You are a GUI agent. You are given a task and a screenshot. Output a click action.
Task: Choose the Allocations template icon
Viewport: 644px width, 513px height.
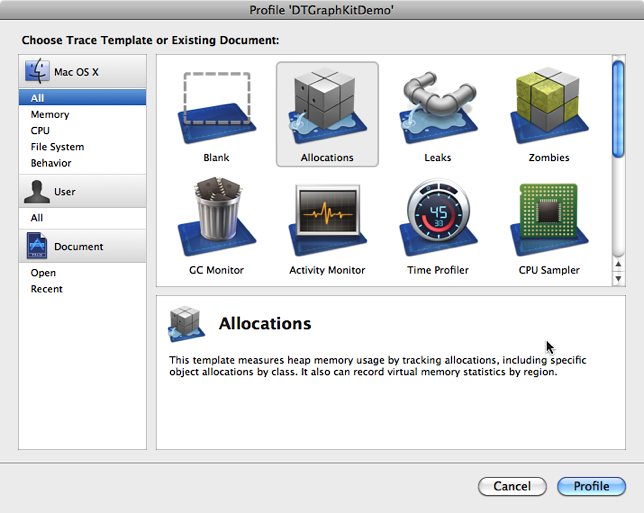tap(327, 108)
